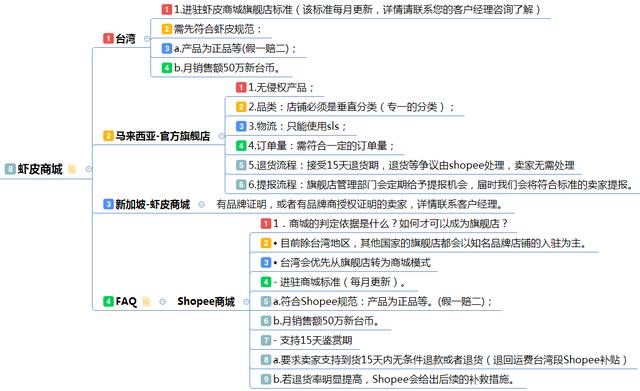Select topic b.若退货率明显提高
The width and height of the screenshot is (640, 391).
click(x=393, y=379)
